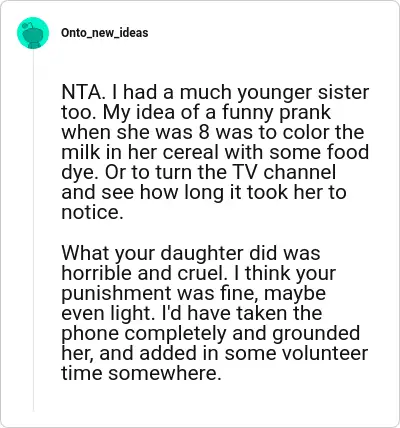
Task: Click the teal Reddit avatar icon
Action: 33,33
